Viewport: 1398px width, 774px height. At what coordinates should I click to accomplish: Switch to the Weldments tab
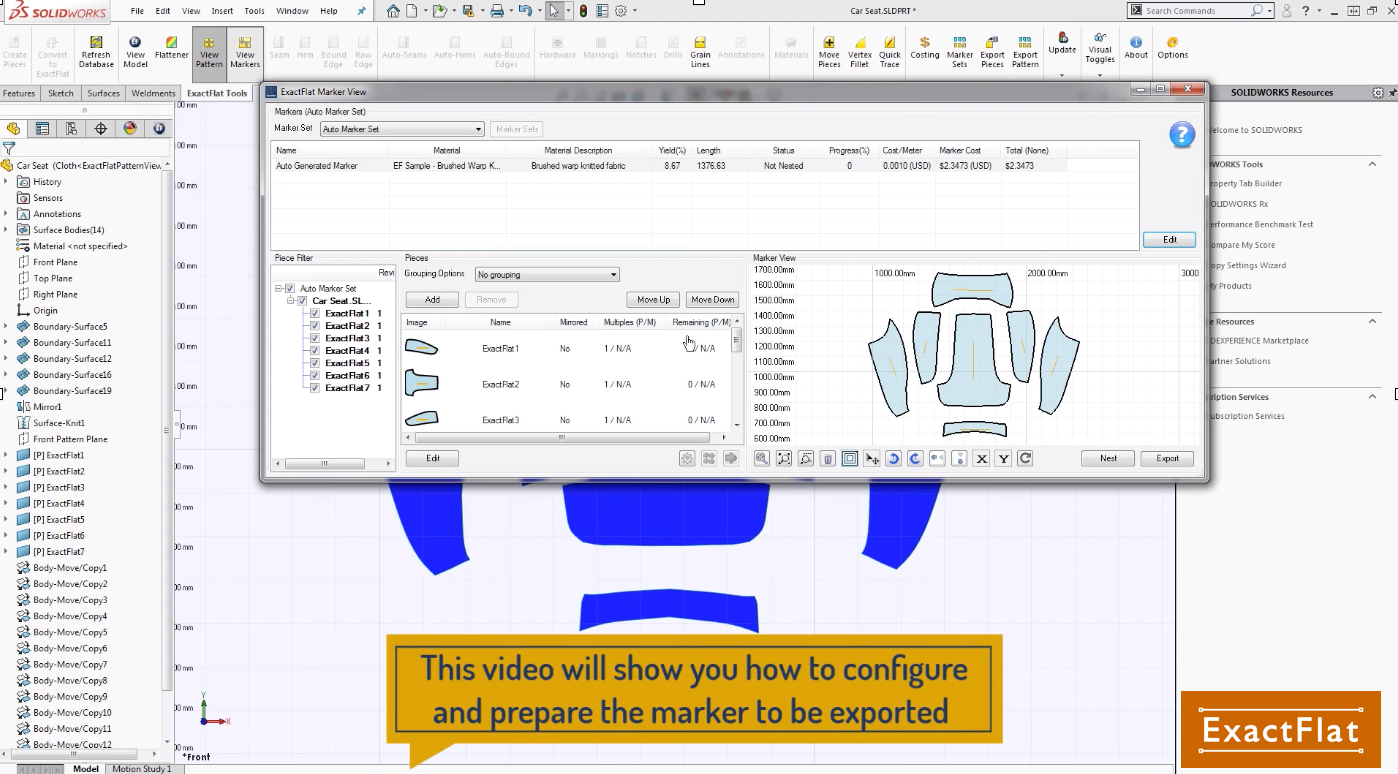point(153,93)
